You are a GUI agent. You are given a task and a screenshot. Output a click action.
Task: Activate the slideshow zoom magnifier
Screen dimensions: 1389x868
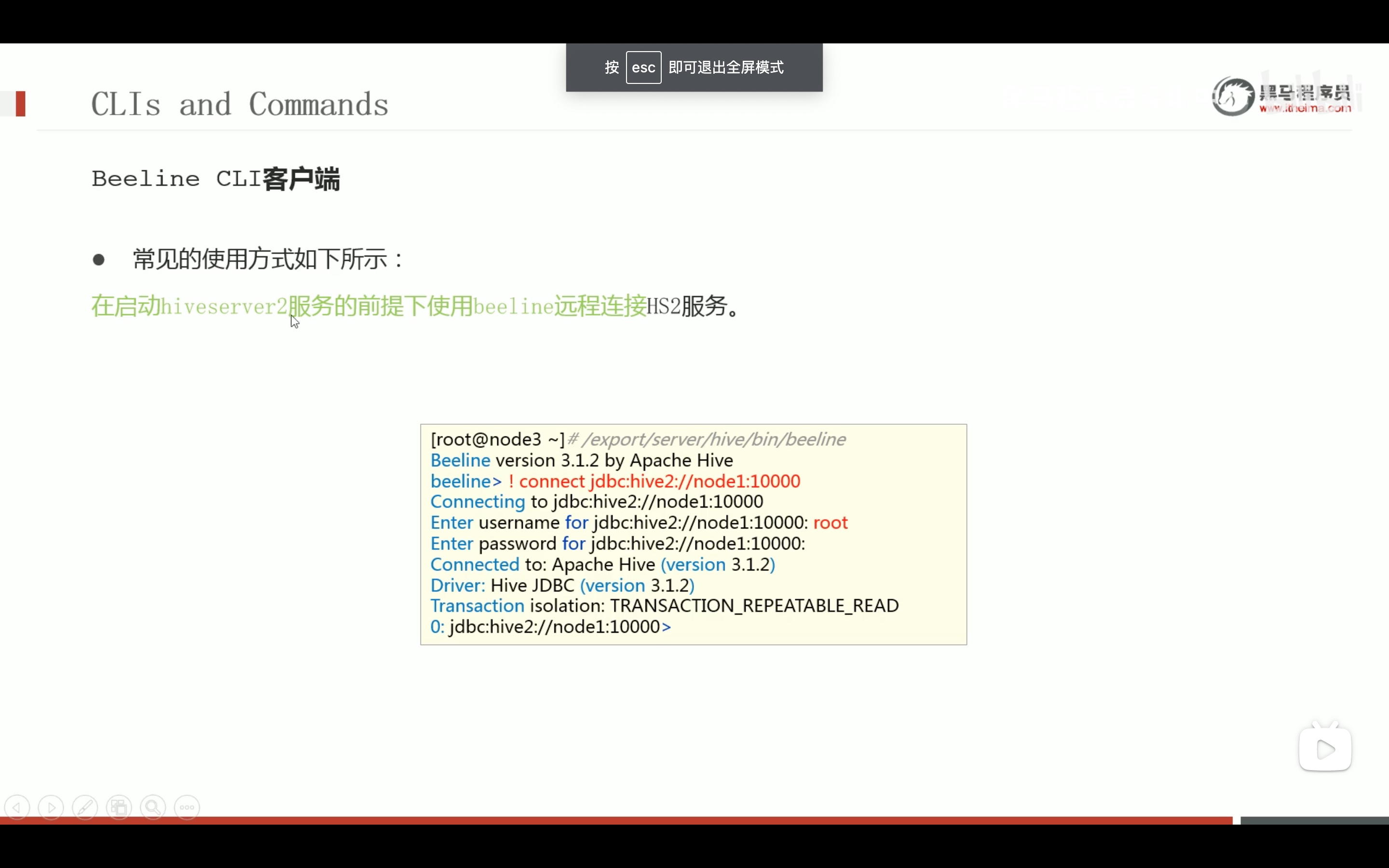point(153,807)
